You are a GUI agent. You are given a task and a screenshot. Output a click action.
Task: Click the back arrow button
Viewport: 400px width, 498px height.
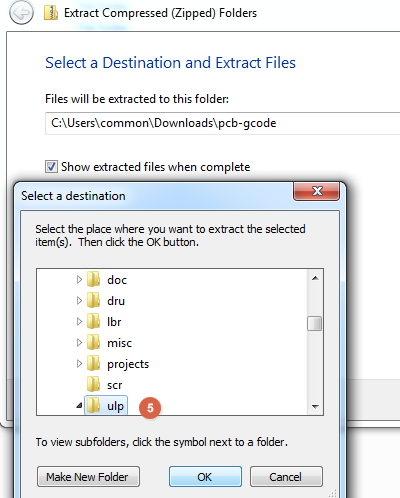(x=21, y=13)
